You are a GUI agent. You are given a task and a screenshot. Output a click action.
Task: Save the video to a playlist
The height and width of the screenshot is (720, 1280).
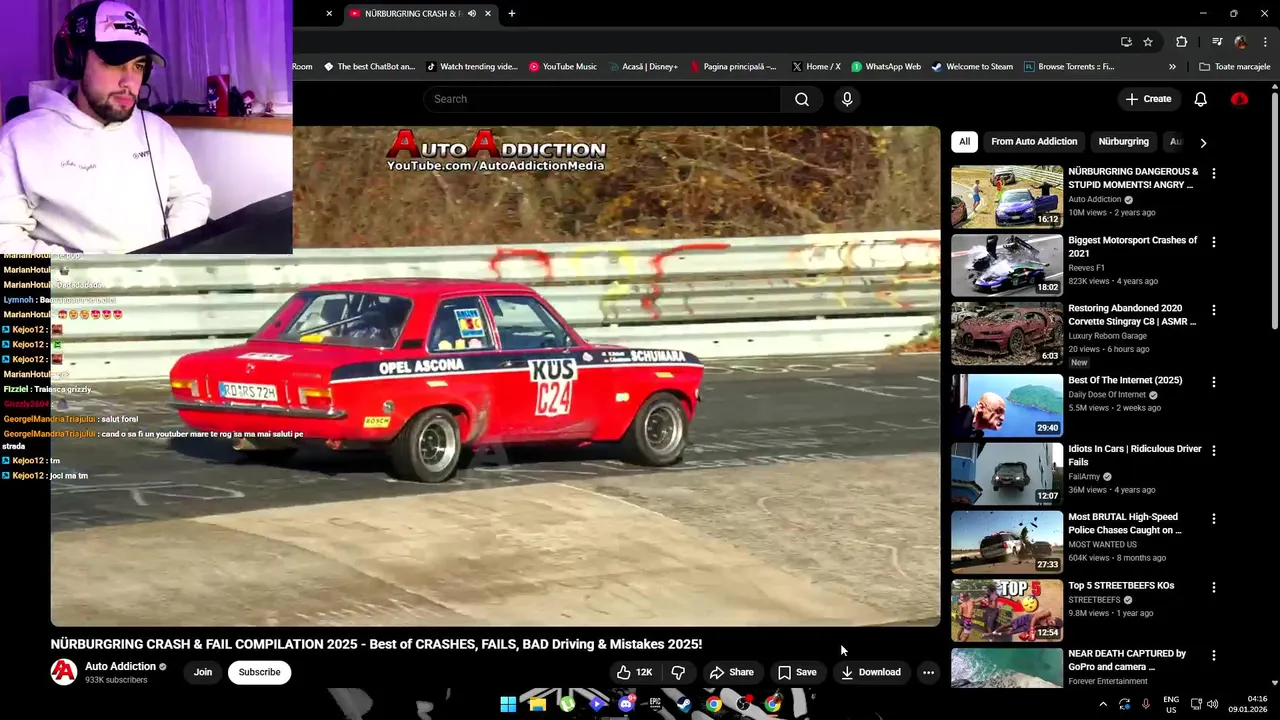pyautogui.click(x=797, y=672)
